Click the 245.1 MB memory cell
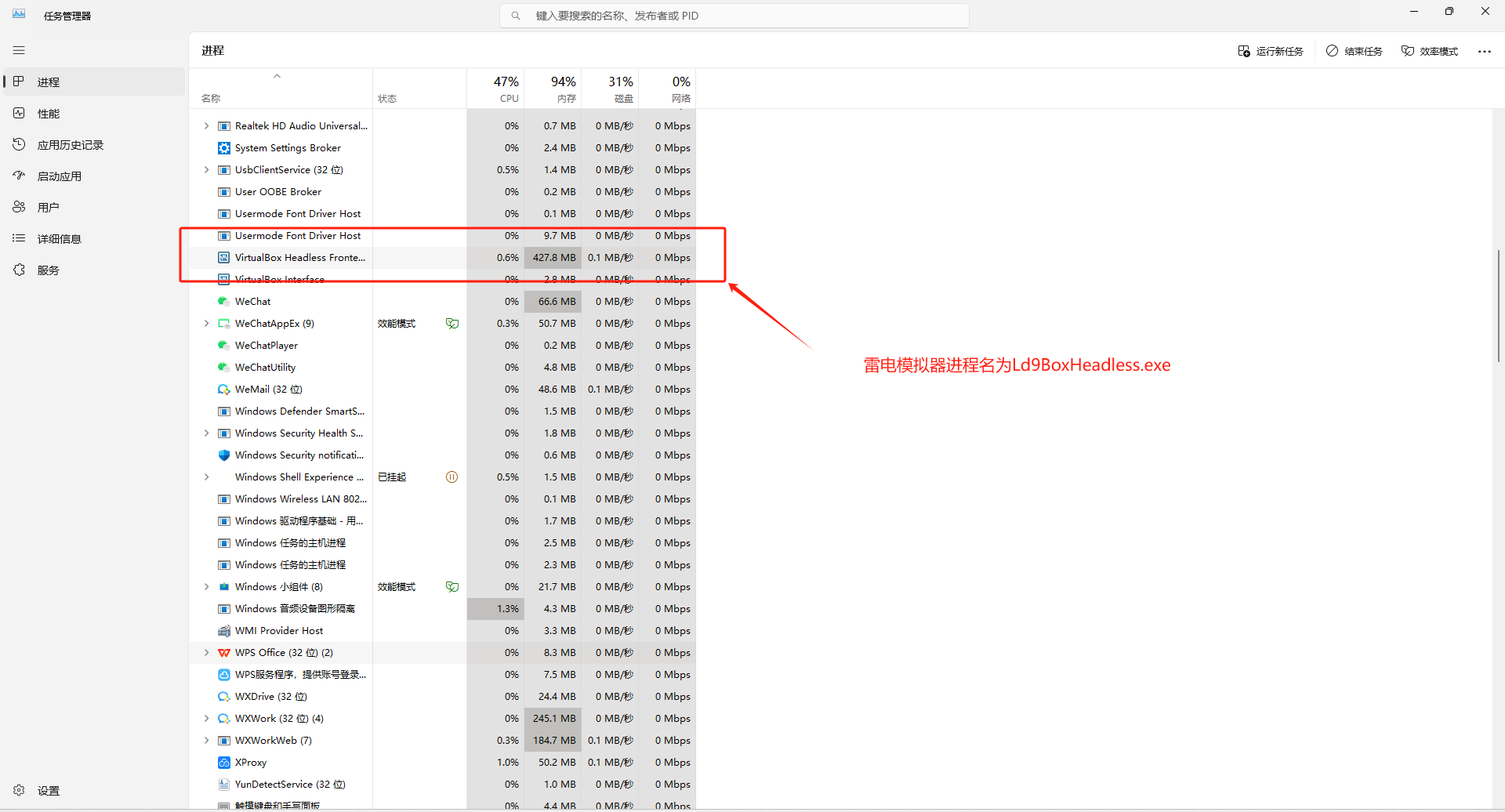 tap(553, 719)
